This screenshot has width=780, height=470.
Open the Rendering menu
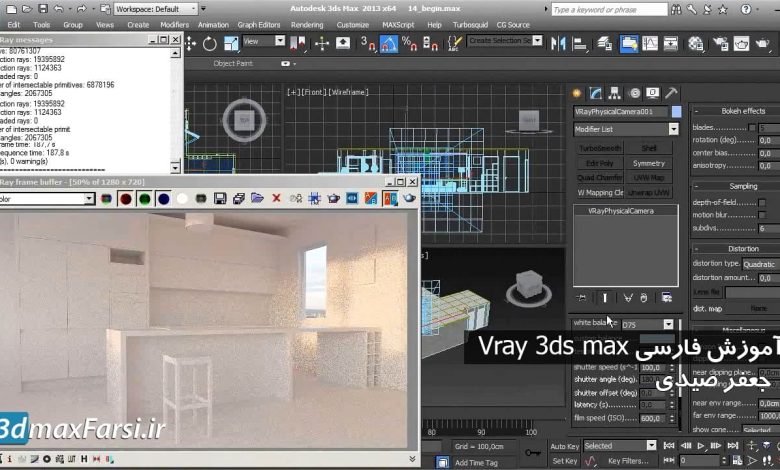click(307, 25)
